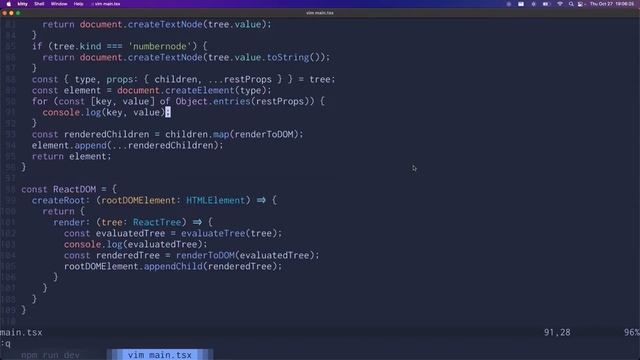
Task: Click 'children.map(renderToDOM)' expression
Action: tap(232, 134)
